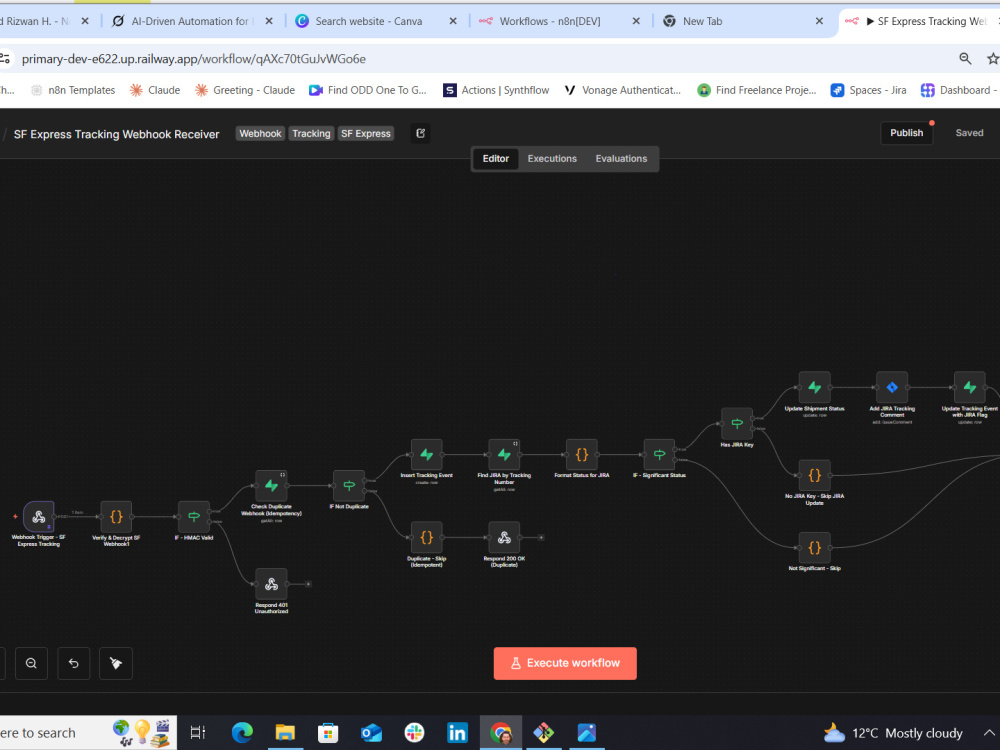Open the n8n Templates bookmark
Image resolution: width=1000 pixels, height=750 pixels.
(x=73, y=90)
